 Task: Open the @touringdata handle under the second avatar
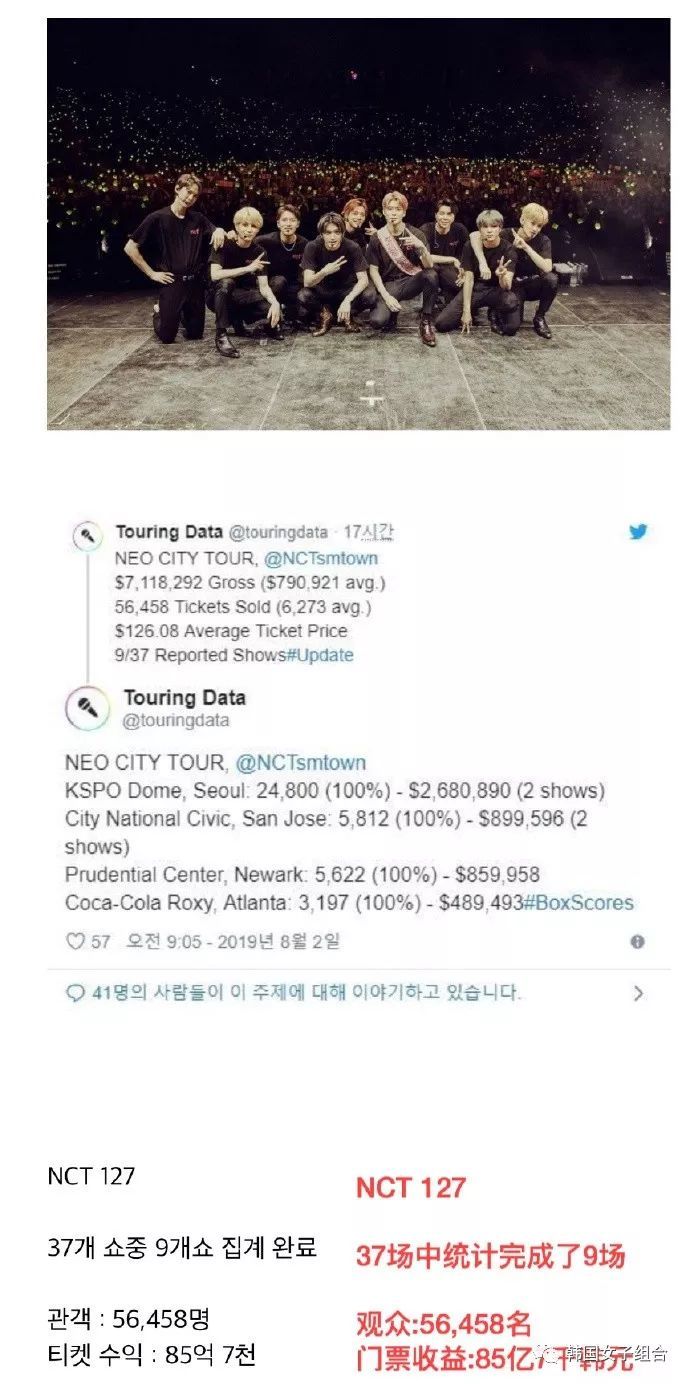(x=176, y=720)
